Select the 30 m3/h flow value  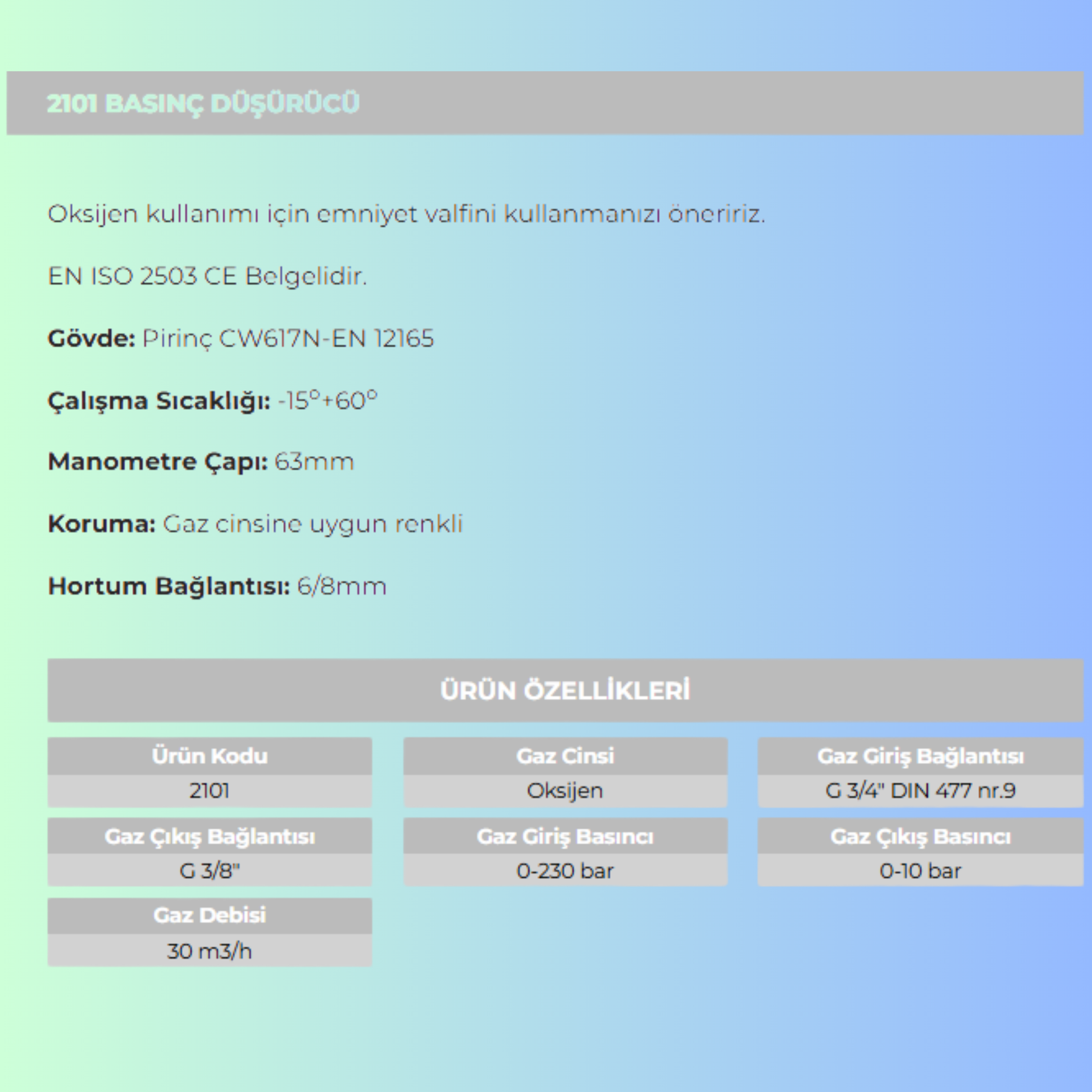click(210, 951)
